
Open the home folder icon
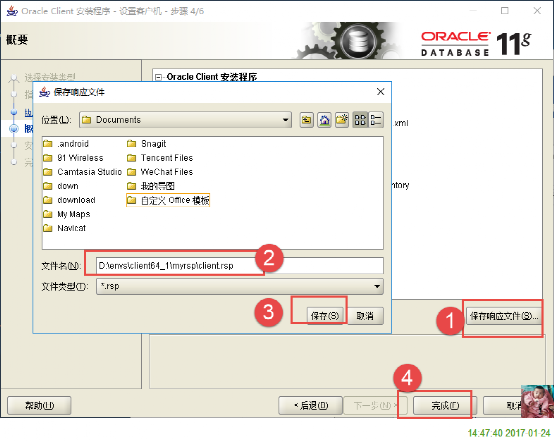324,120
